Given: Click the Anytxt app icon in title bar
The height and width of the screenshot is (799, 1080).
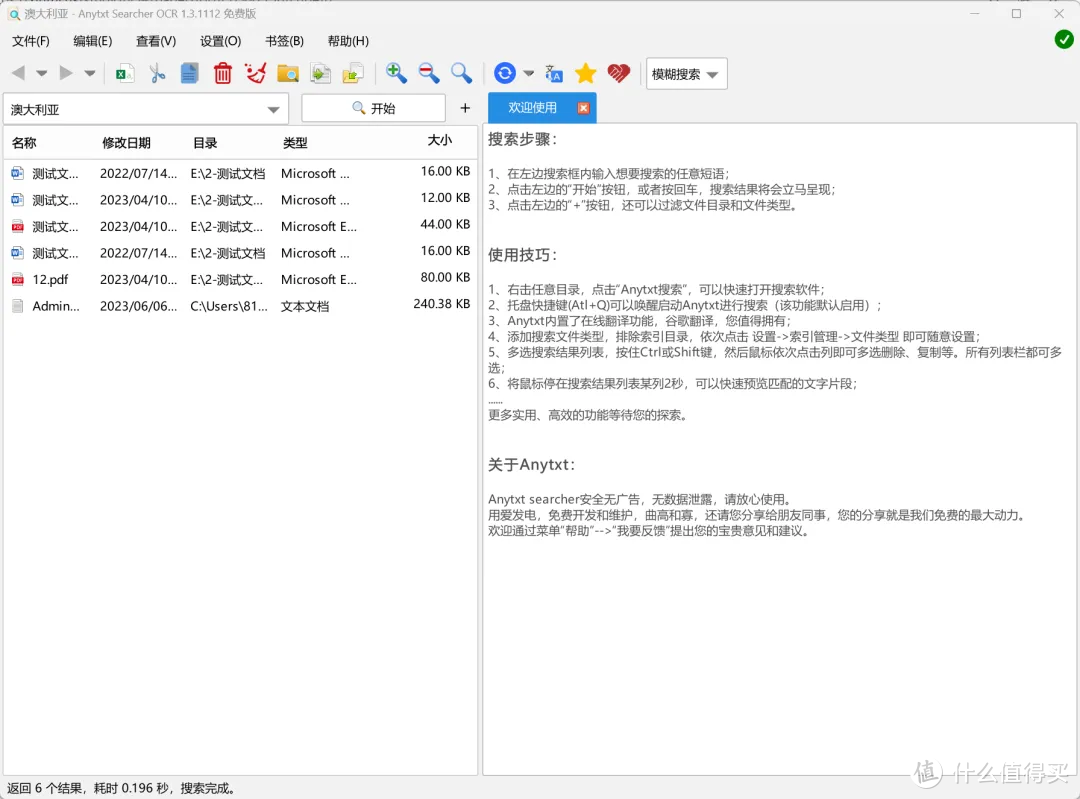Looking at the screenshot, I should coord(14,14).
